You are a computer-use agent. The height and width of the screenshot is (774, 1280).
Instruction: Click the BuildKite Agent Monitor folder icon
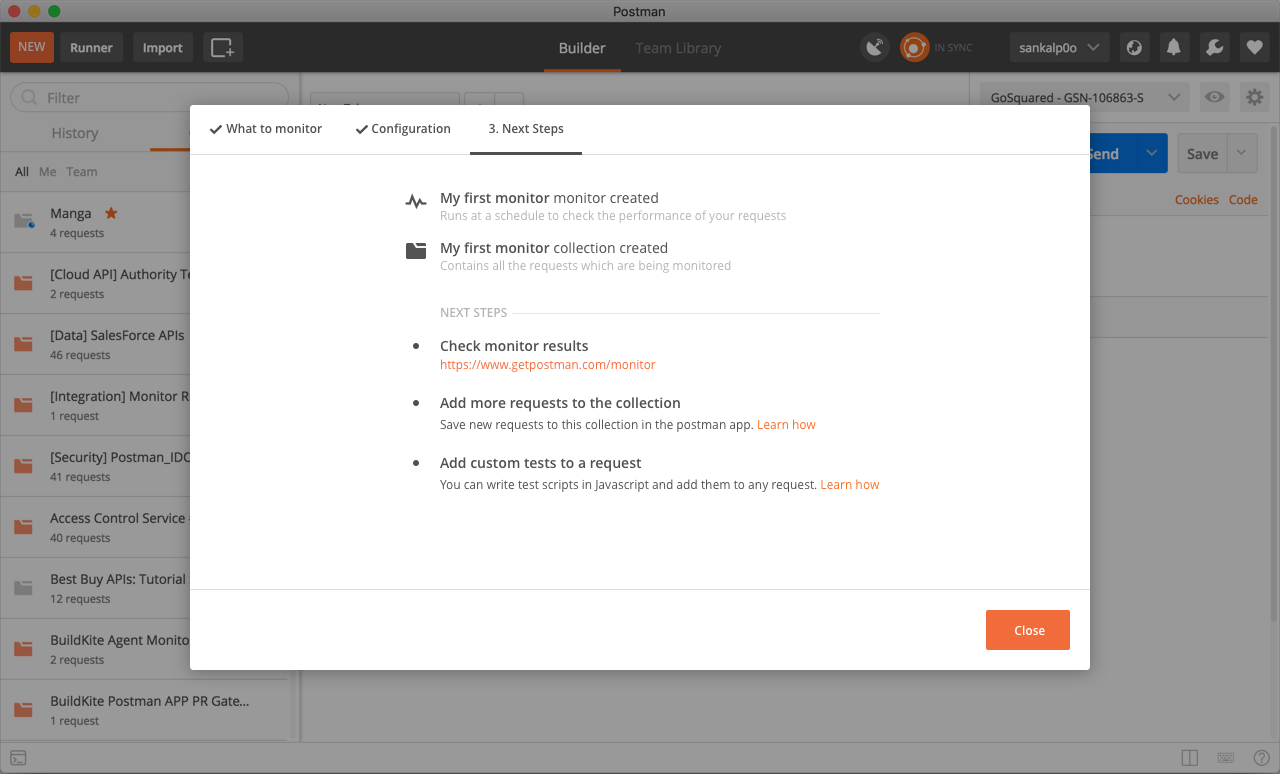(24, 649)
